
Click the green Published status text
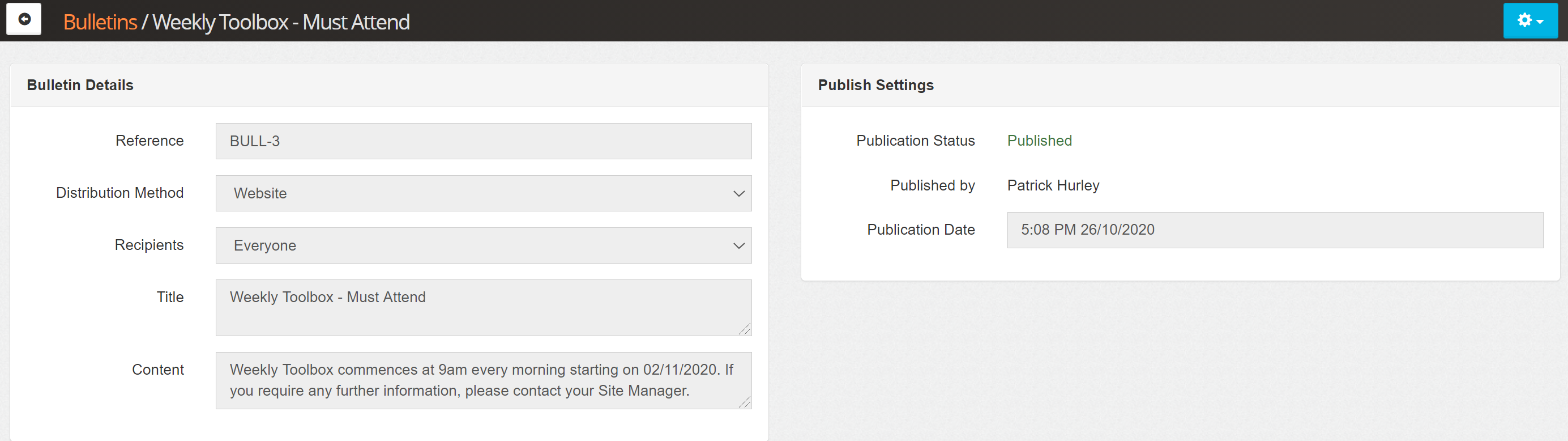[1039, 141]
